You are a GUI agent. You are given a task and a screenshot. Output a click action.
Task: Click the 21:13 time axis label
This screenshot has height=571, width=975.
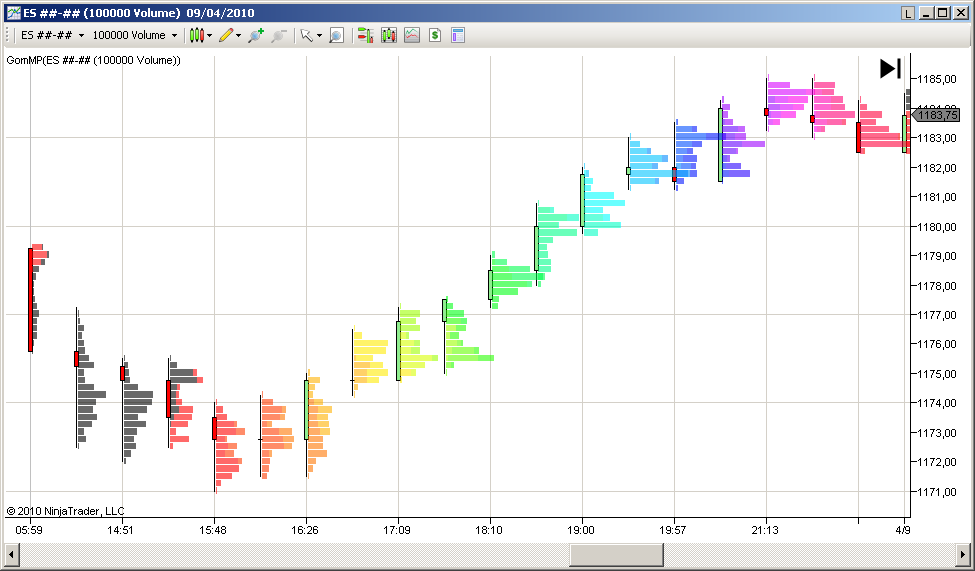[x=765, y=530]
